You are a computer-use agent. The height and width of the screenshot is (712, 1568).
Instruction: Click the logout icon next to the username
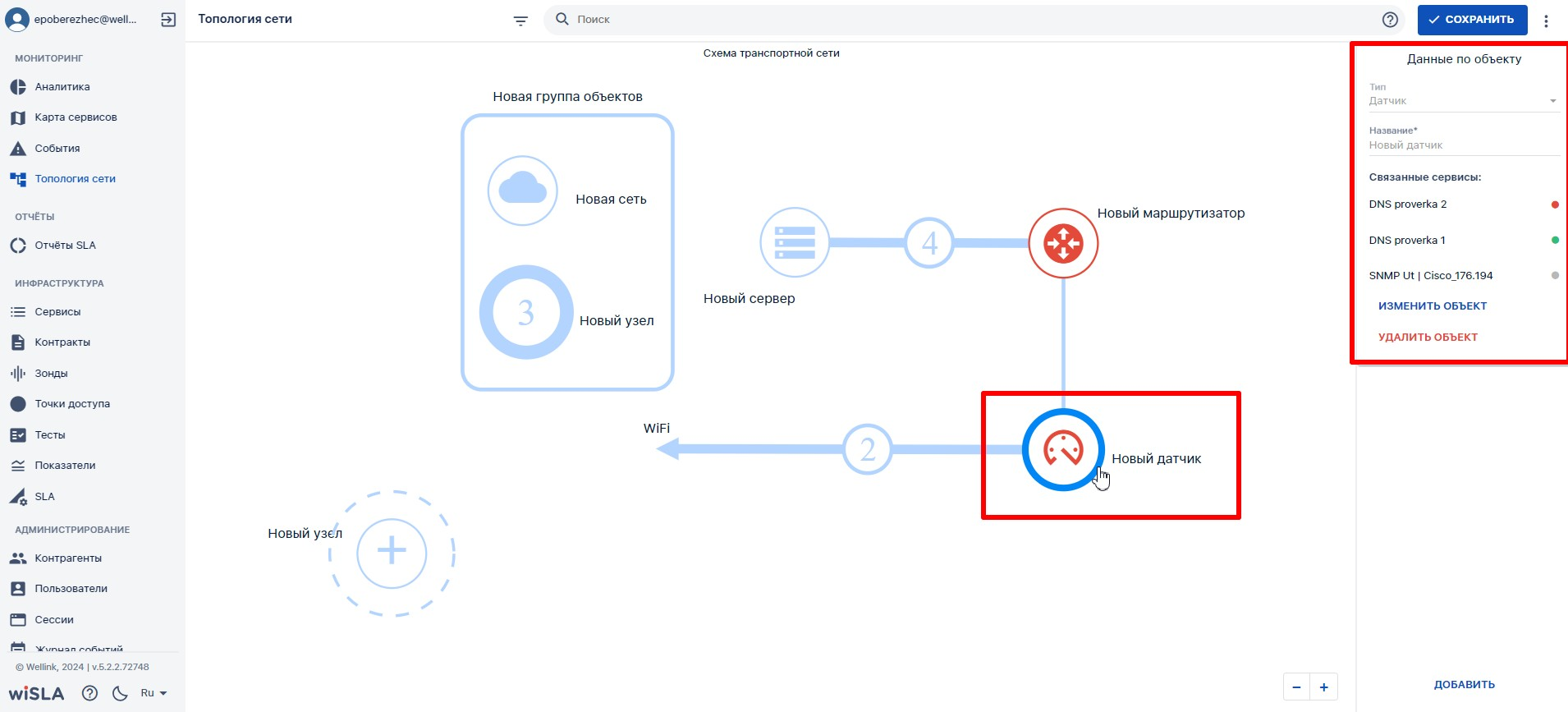click(168, 20)
